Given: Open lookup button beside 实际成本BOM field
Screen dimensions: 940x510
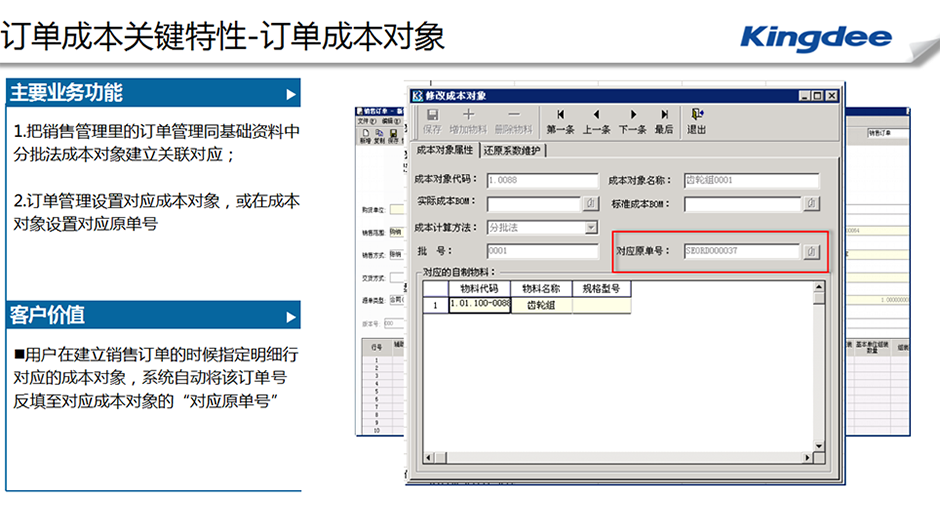Looking at the screenshot, I should (x=591, y=204).
